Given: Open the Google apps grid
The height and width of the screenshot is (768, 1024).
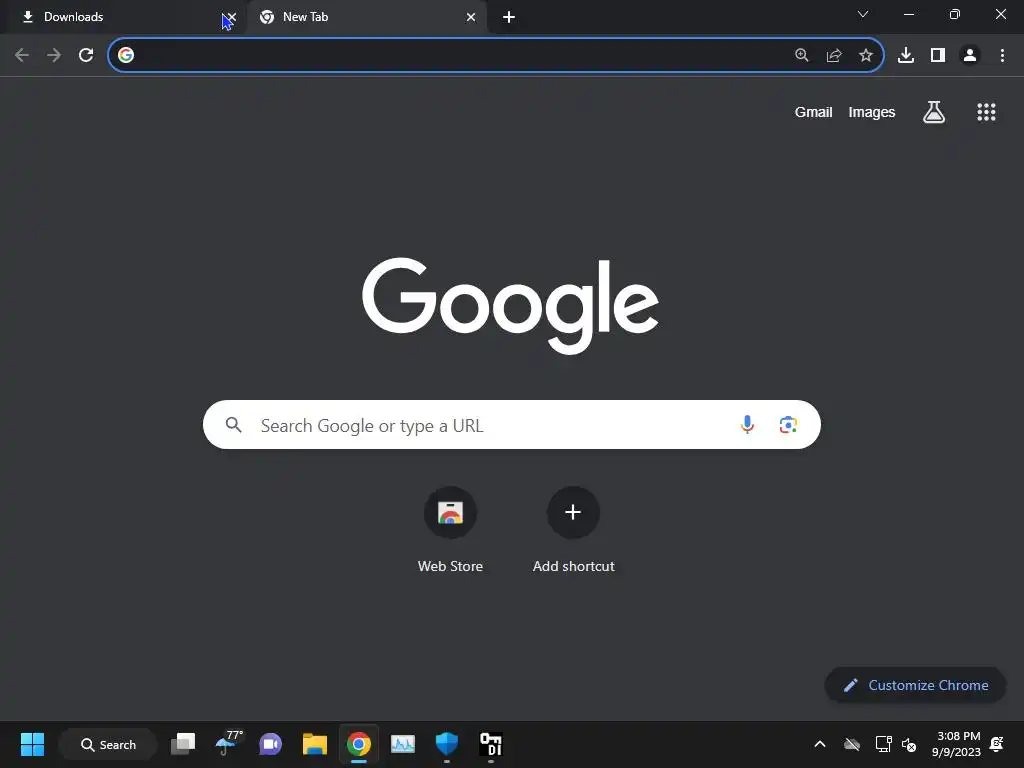Looking at the screenshot, I should pyautogui.click(x=986, y=112).
